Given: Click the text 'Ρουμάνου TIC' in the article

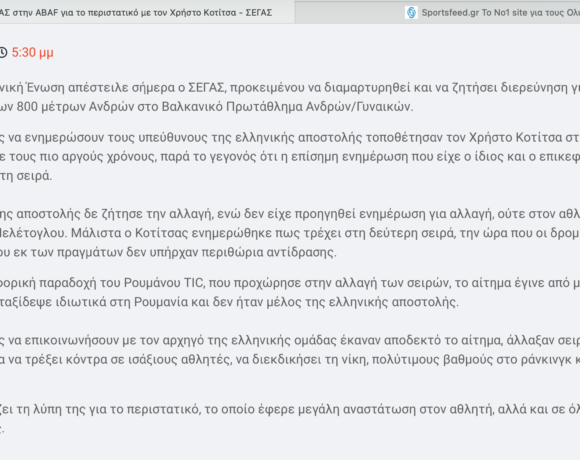Looking at the screenshot, I should pyautogui.click(x=164, y=283).
